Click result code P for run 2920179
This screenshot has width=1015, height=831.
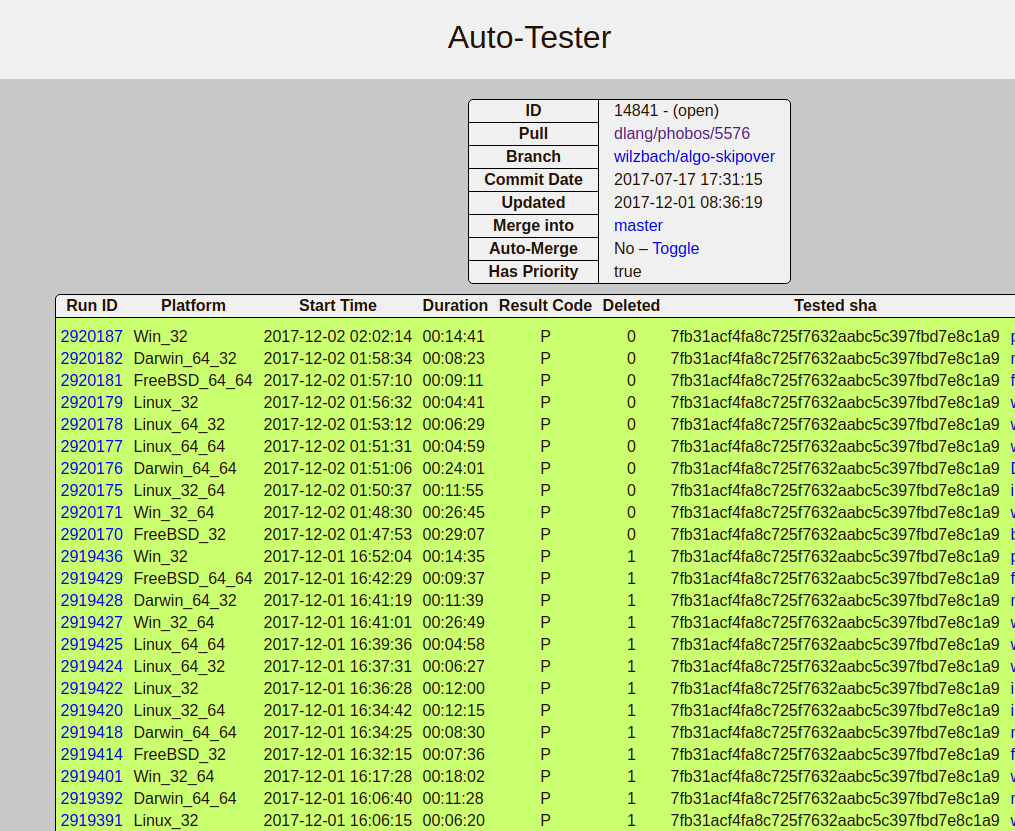point(545,403)
